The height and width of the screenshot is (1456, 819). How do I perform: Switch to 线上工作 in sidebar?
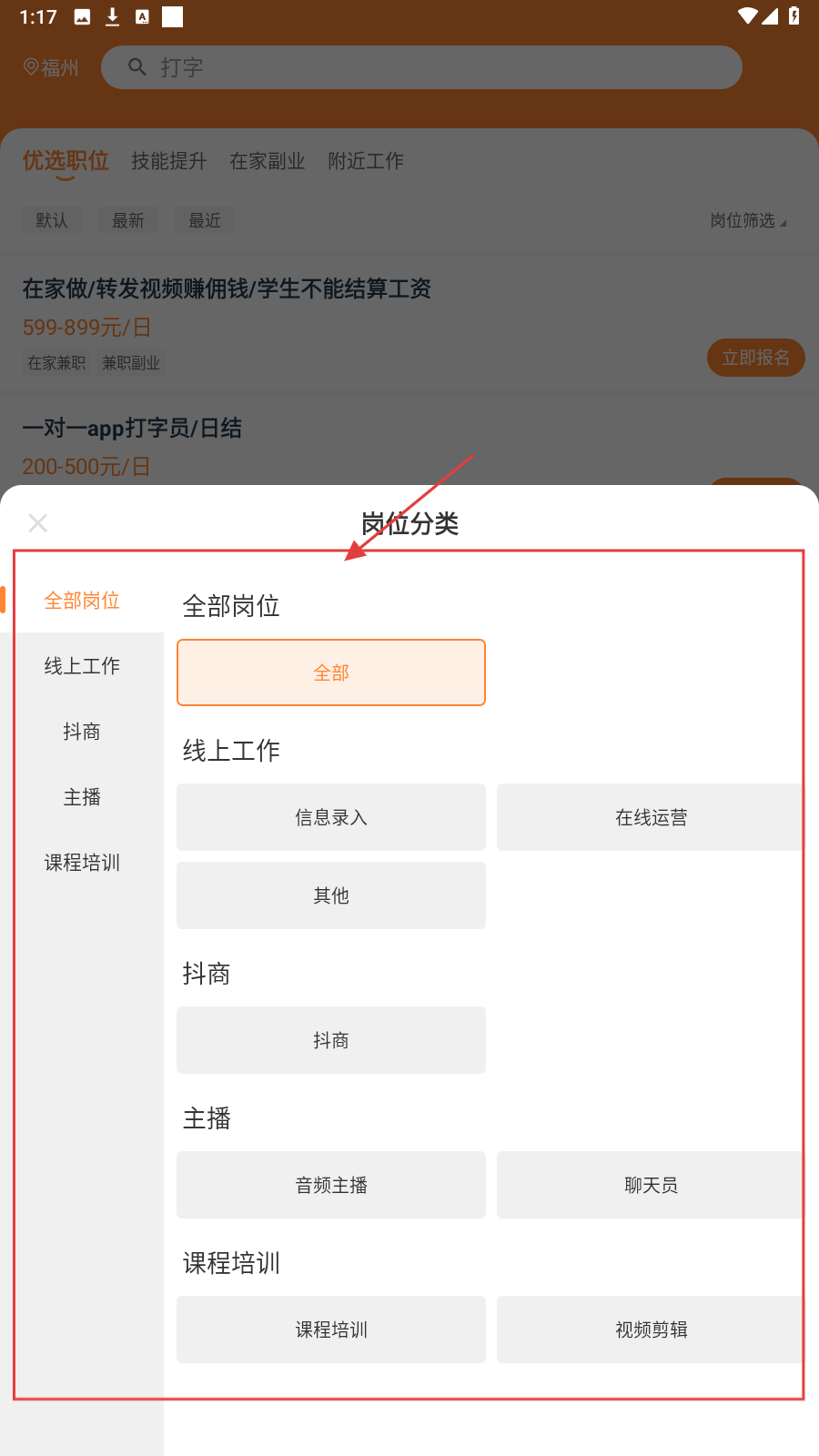tap(82, 666)
